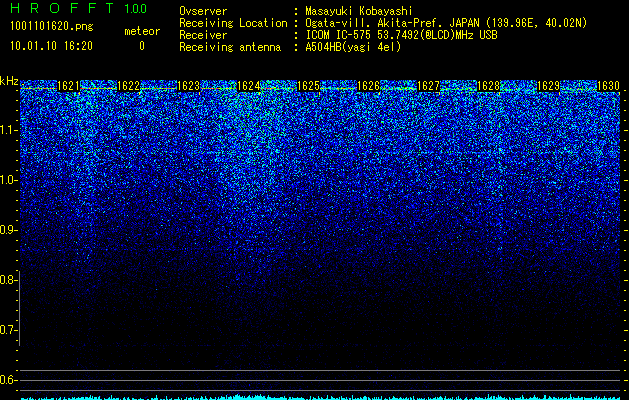Click the 1626 time marker

click(x=368, y=86)
